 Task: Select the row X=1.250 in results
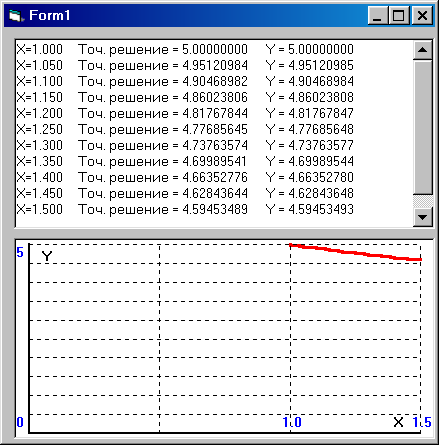pos(185,129)
